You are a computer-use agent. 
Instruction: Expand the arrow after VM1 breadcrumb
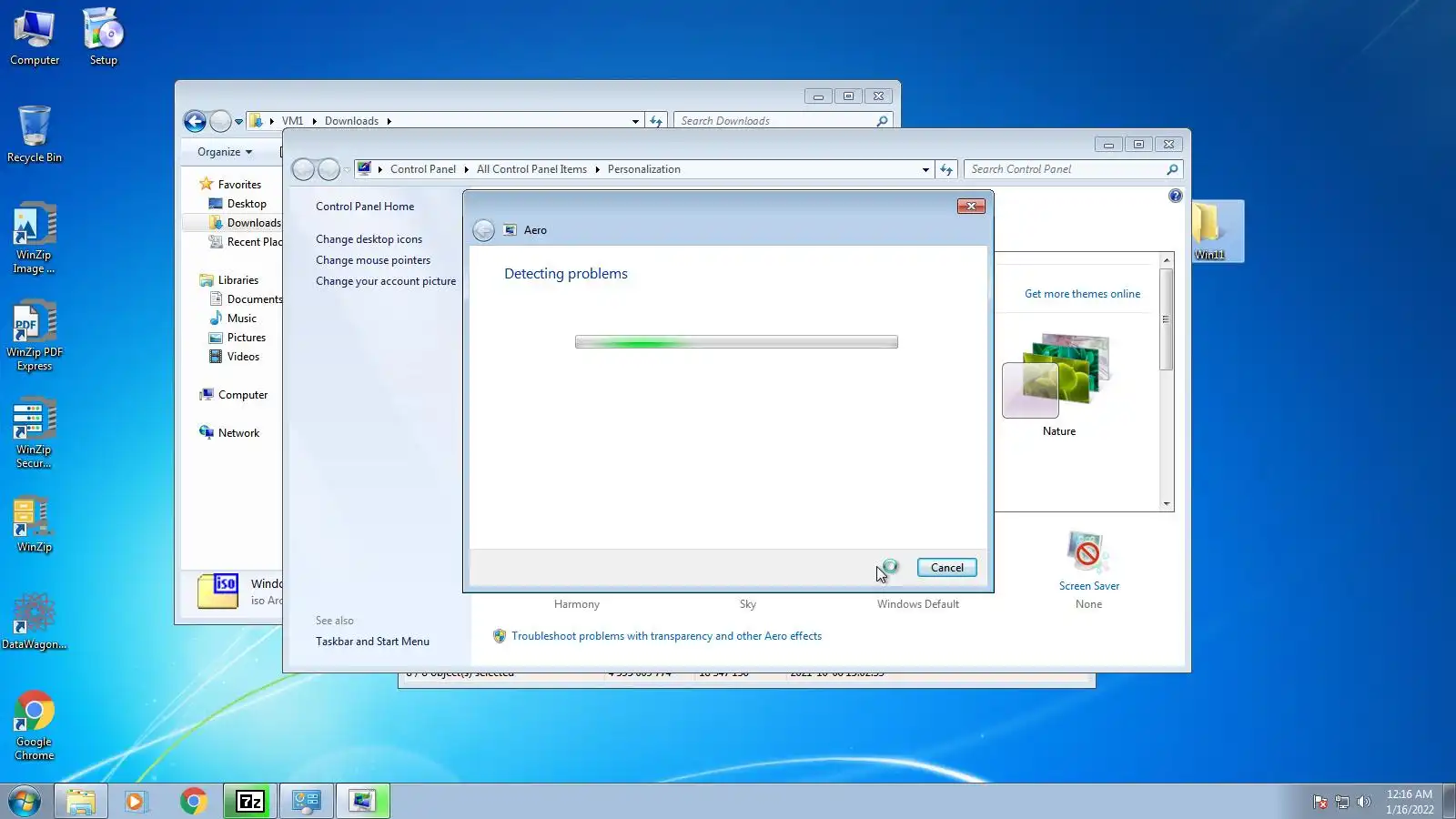[x=314, y=121]
